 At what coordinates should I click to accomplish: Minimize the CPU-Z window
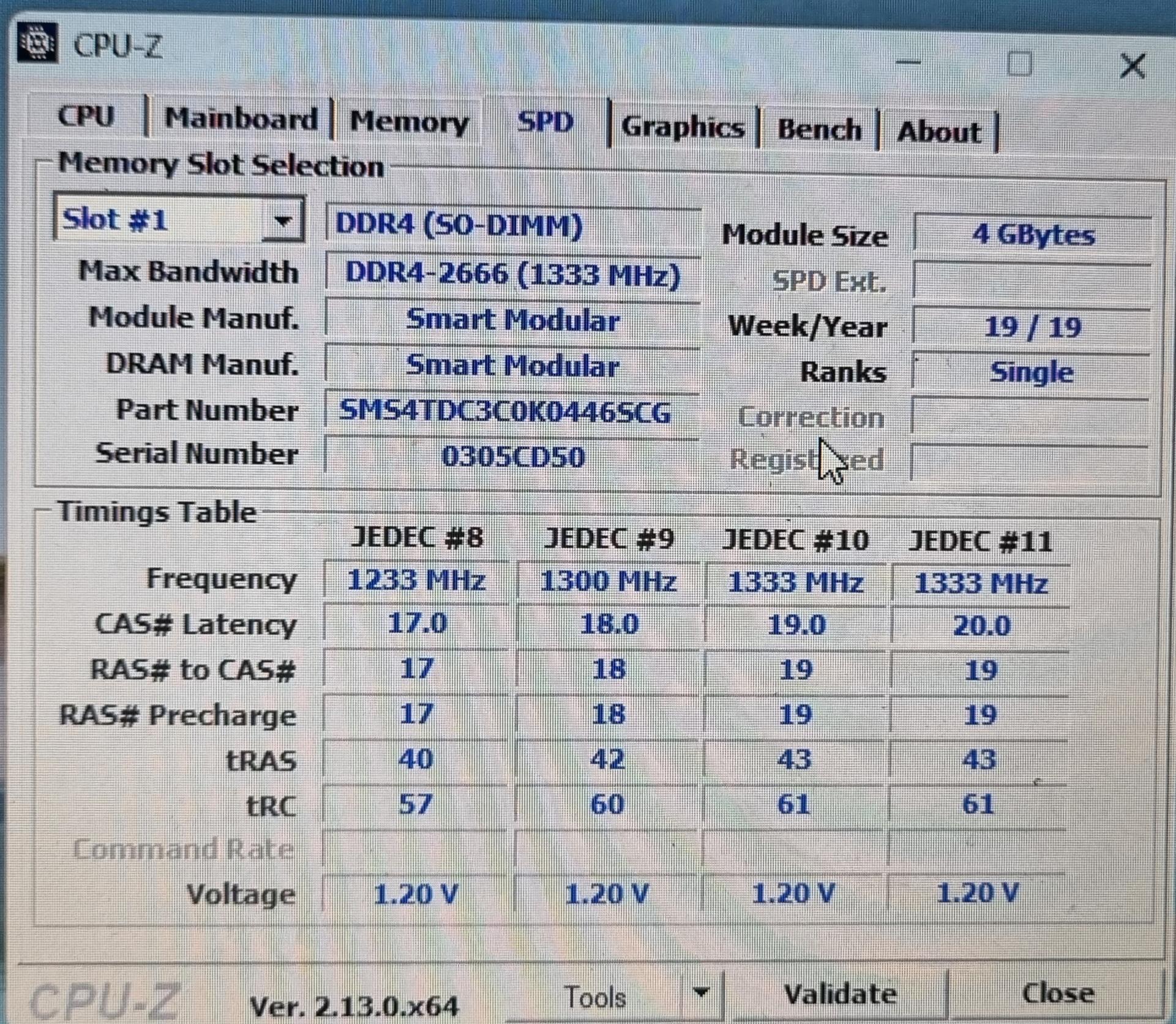[908, 62]
